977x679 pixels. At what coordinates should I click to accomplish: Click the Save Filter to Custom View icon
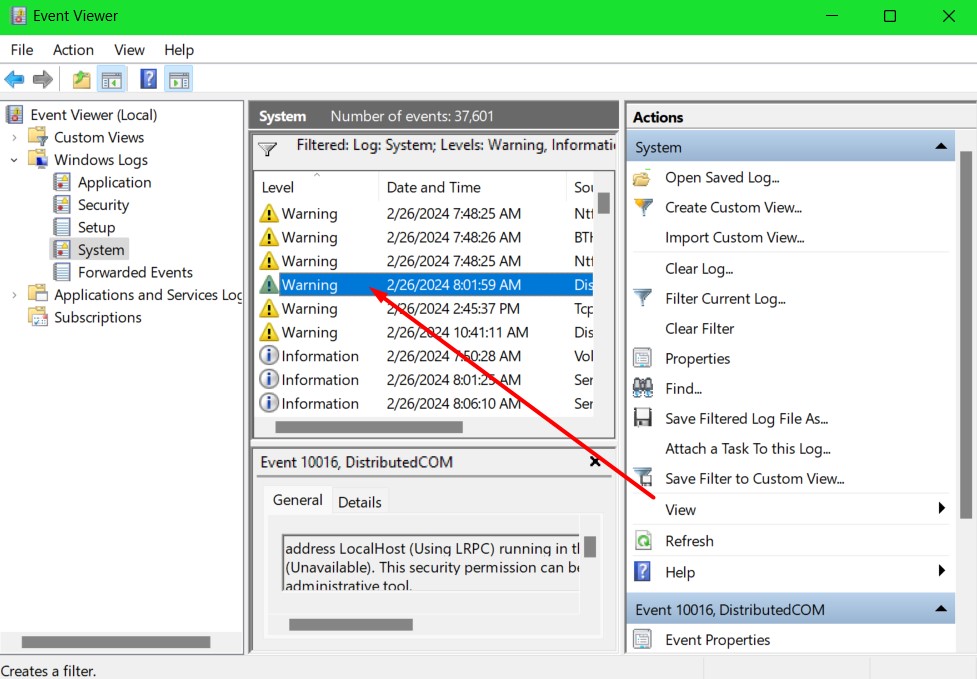(x=642, y=478)
